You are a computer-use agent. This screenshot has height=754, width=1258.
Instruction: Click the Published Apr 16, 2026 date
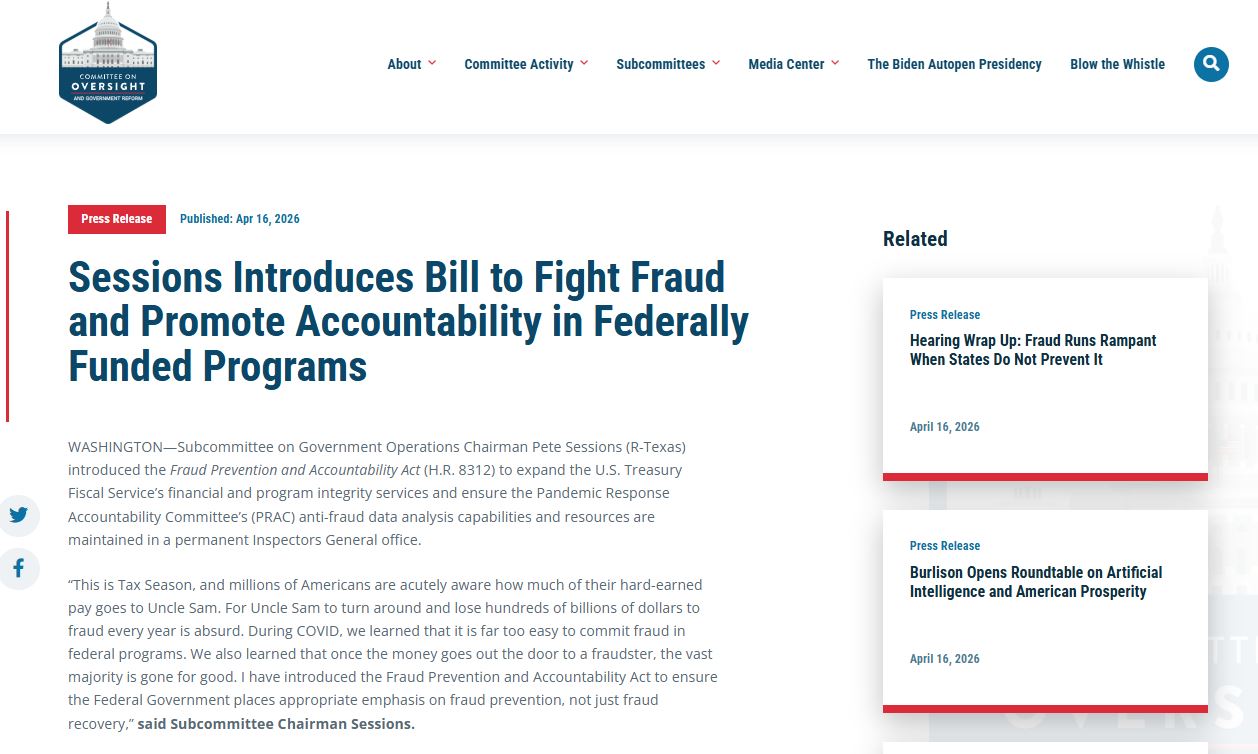click(239, 219)
